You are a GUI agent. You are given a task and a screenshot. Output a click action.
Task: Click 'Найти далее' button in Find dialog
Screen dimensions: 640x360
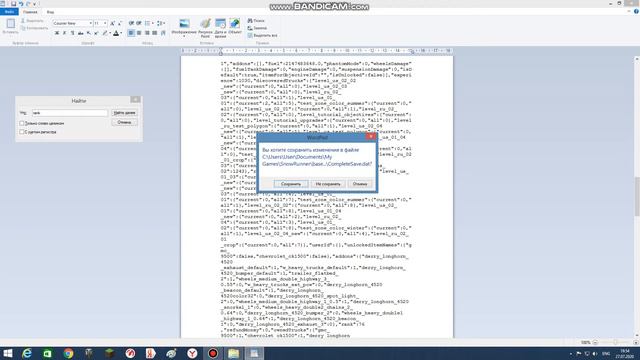[124, 113]
